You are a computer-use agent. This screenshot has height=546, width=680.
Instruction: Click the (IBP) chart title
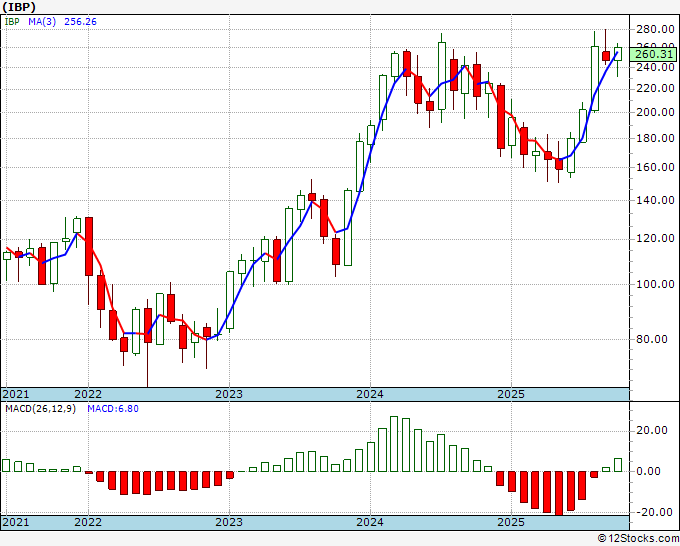click(x=19, y=7)
